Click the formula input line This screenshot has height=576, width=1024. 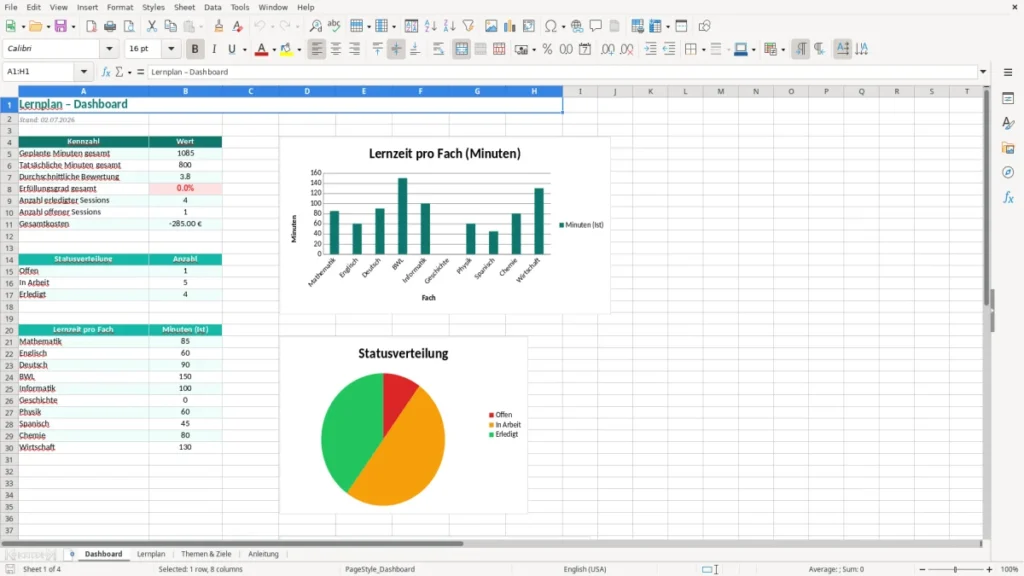[x=562, y=72]
